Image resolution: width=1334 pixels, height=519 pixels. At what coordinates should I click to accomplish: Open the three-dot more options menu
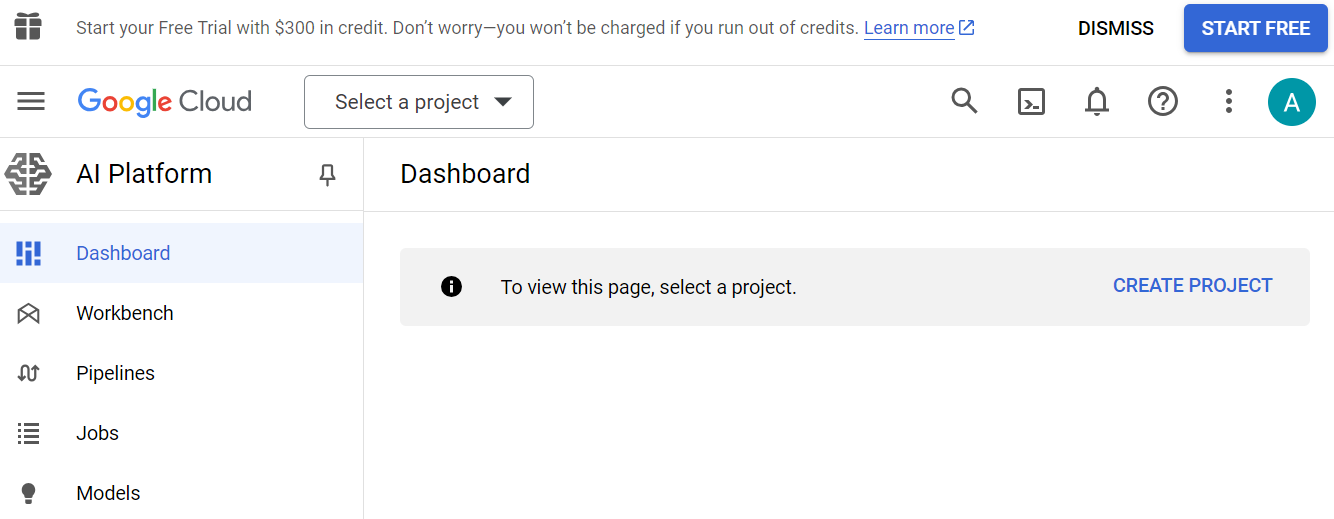coord(1229,101)
